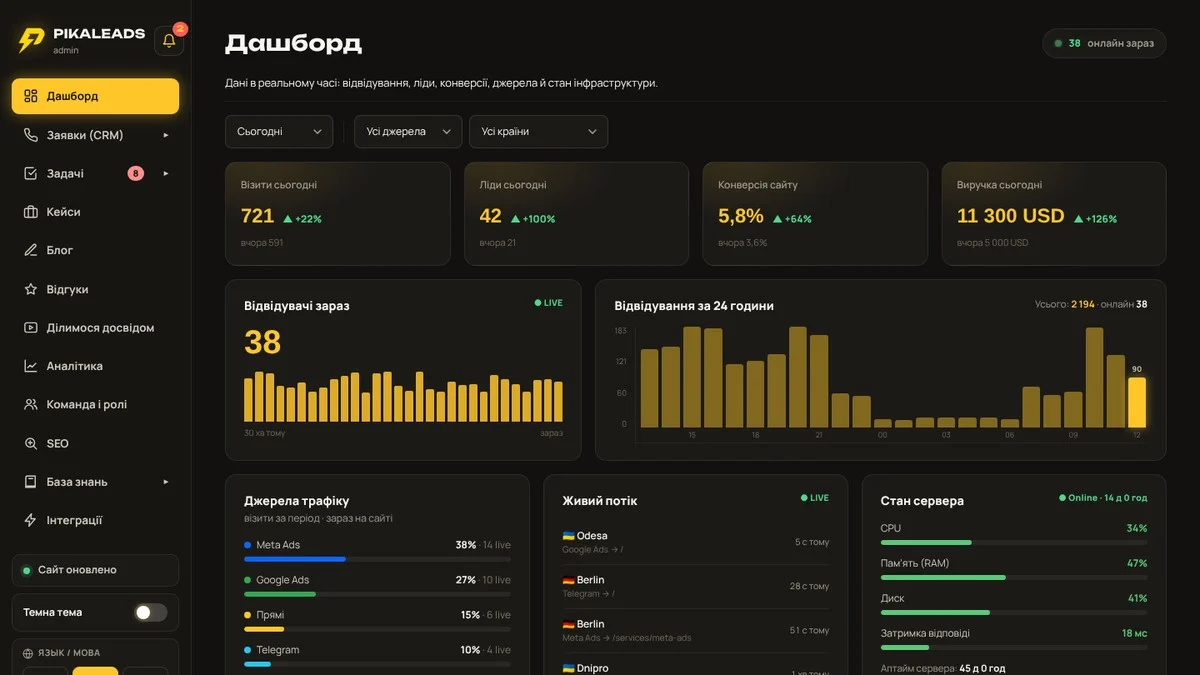
Task: Click the globe icon beside ЯЗЫК / МОВА
Action: (x=28, y=653)
